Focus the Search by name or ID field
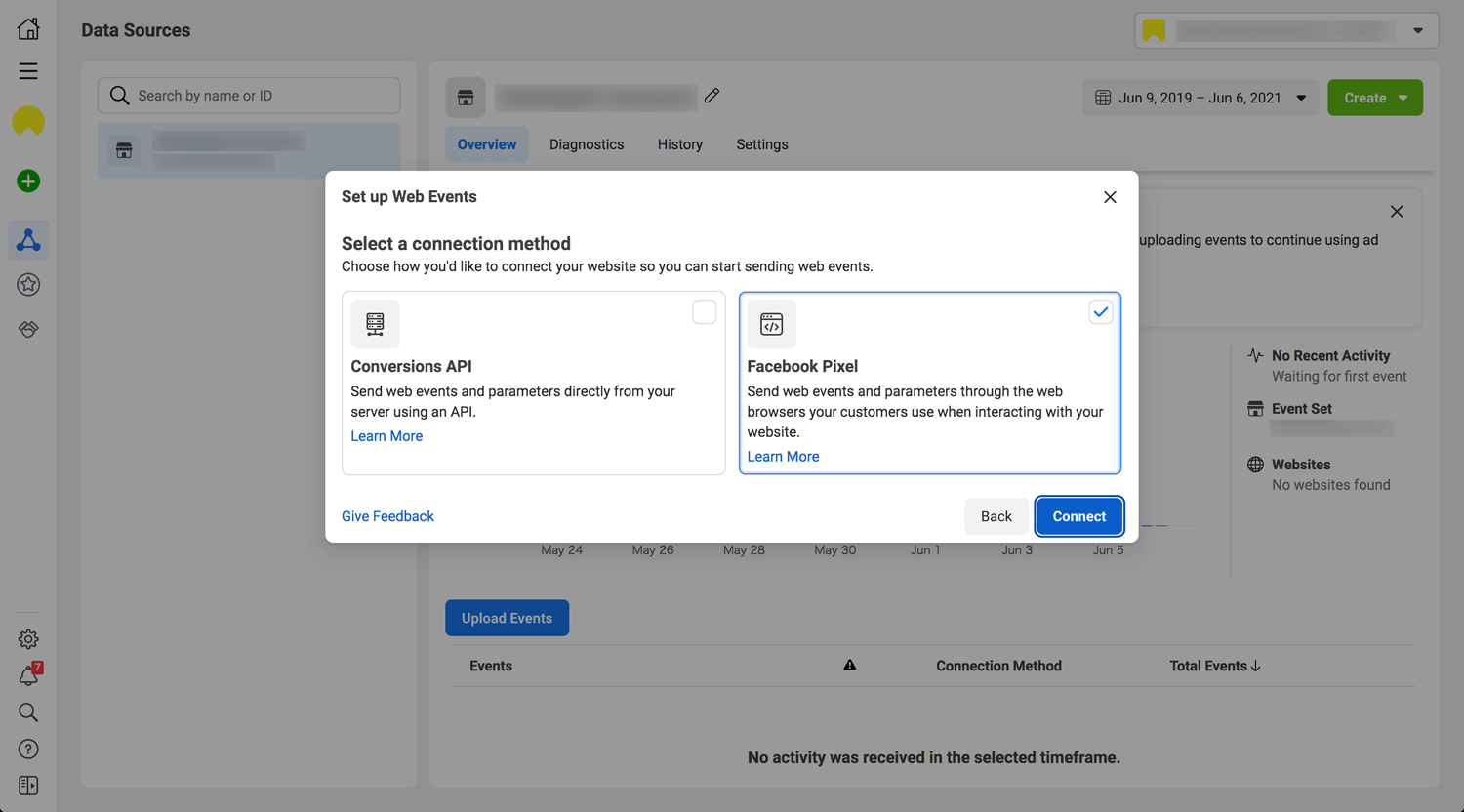The width and height of the screenshot is (1464, 812). 249,96
